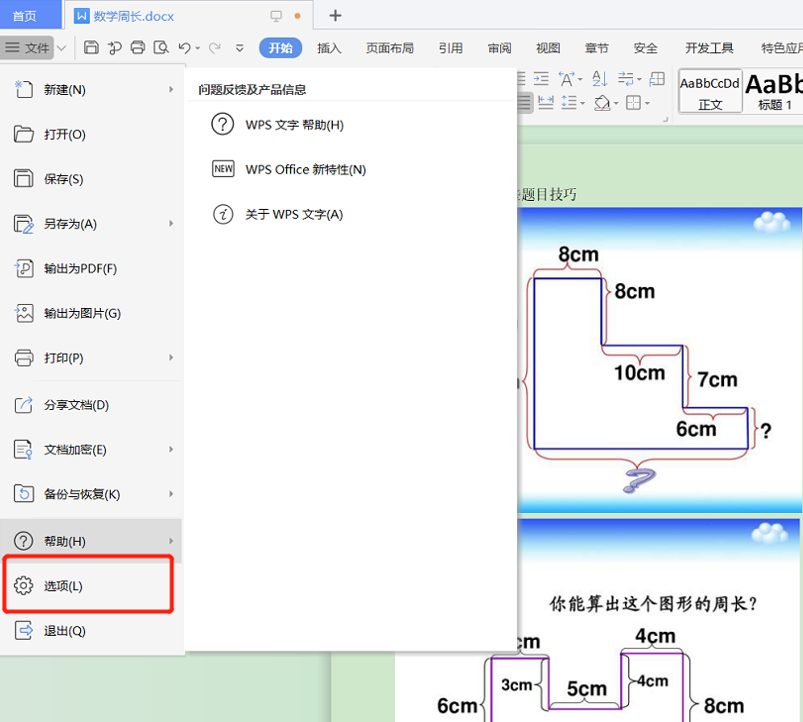Click the tab stops grid icon
The image size is (803, 722).
(x=657, y=79)
